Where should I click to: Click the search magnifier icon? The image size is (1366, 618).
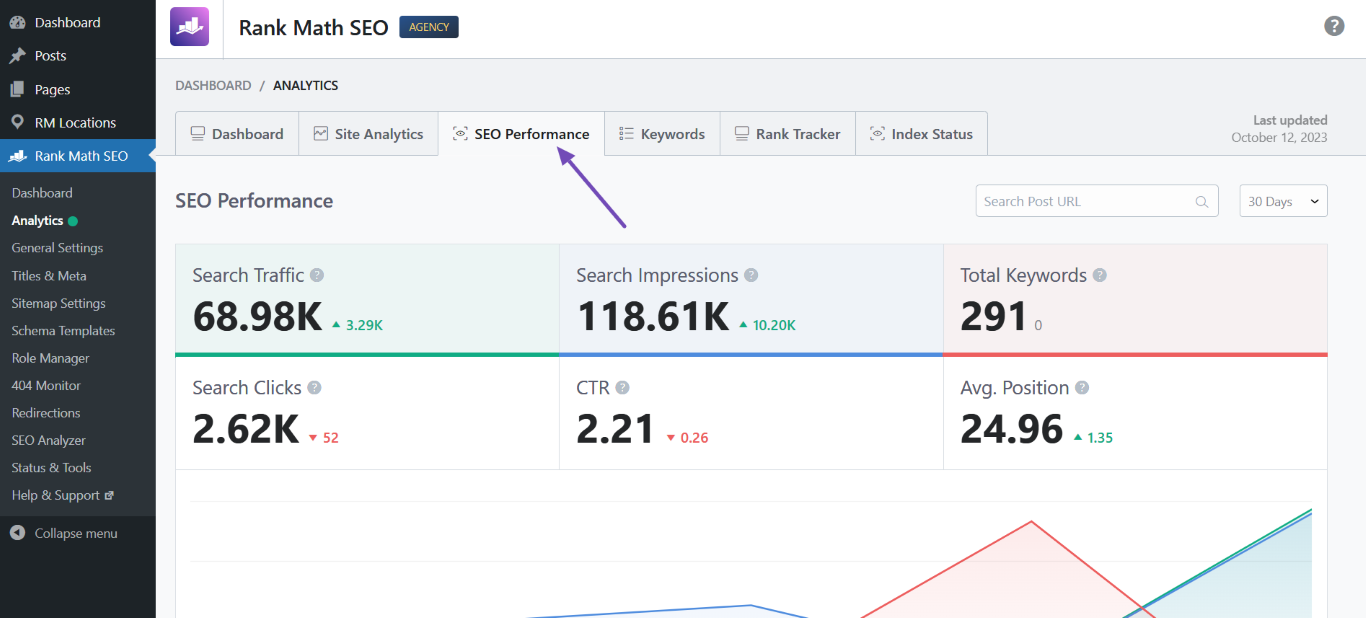1202,202
